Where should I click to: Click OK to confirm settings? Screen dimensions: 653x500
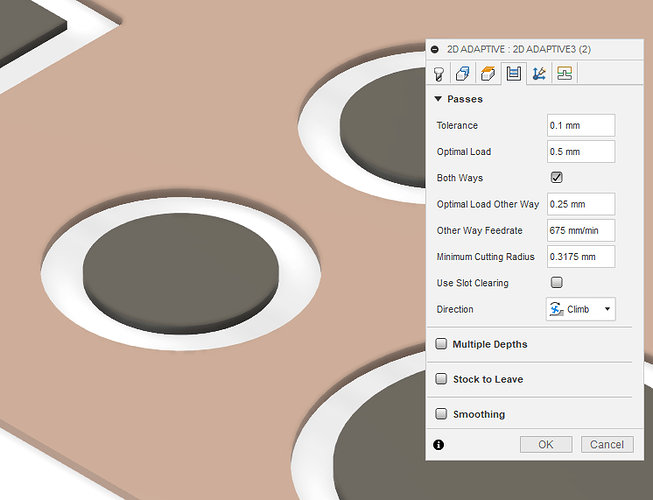tap(546, 444)
